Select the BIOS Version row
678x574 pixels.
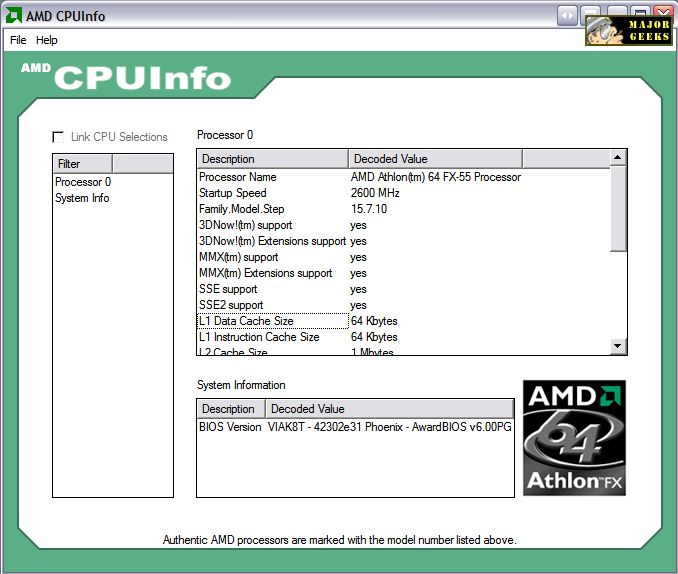tap(355, 427)
